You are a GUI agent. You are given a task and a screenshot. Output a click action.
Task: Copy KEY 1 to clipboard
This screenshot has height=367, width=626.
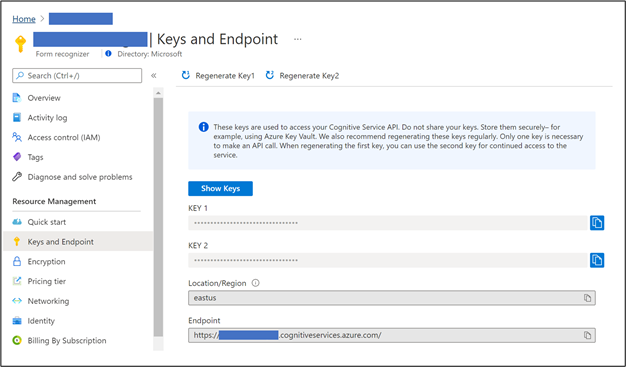pyautogui.click(x=597, y=223)
